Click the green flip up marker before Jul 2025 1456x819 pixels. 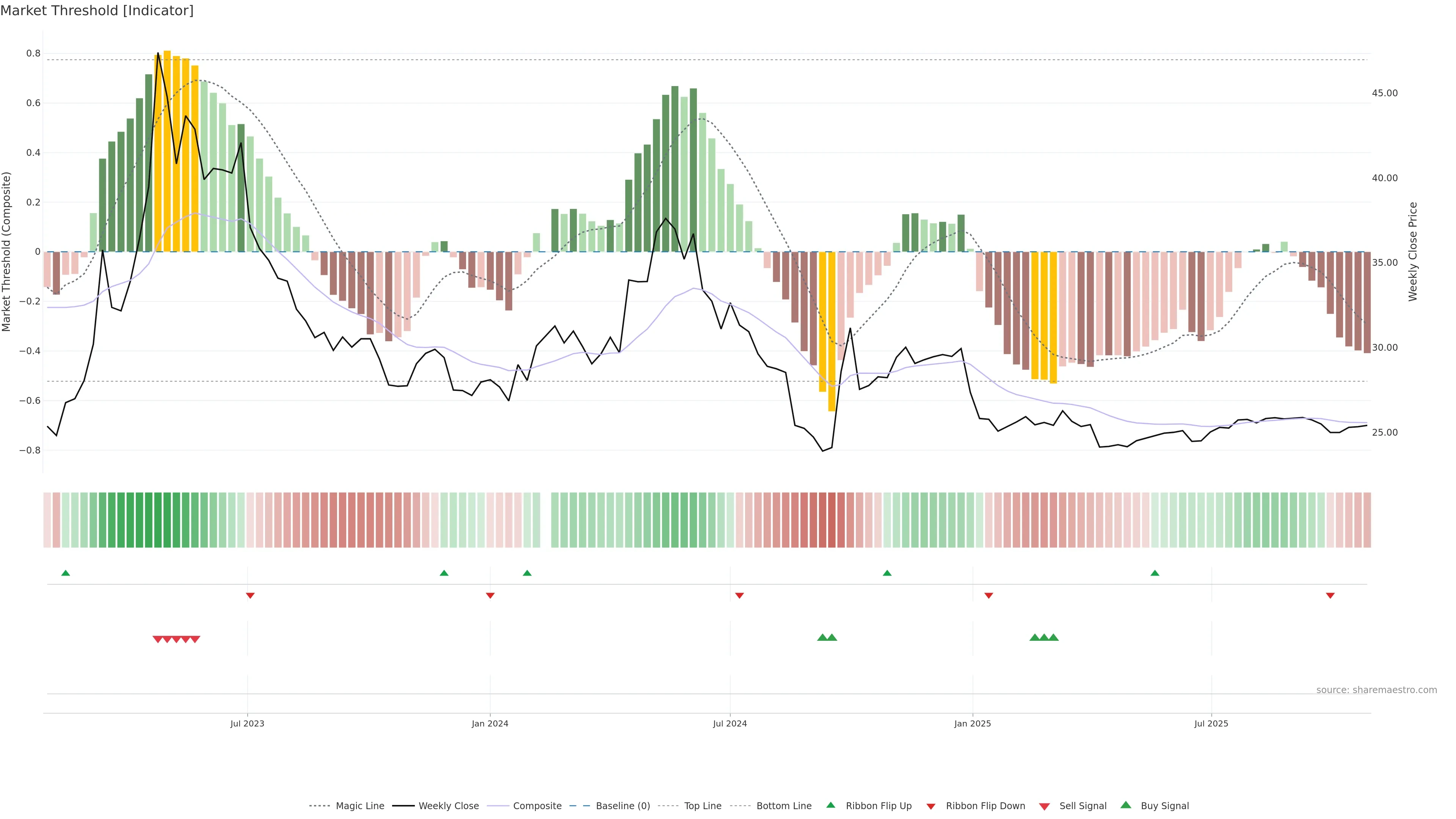[x=1155, y=573]
